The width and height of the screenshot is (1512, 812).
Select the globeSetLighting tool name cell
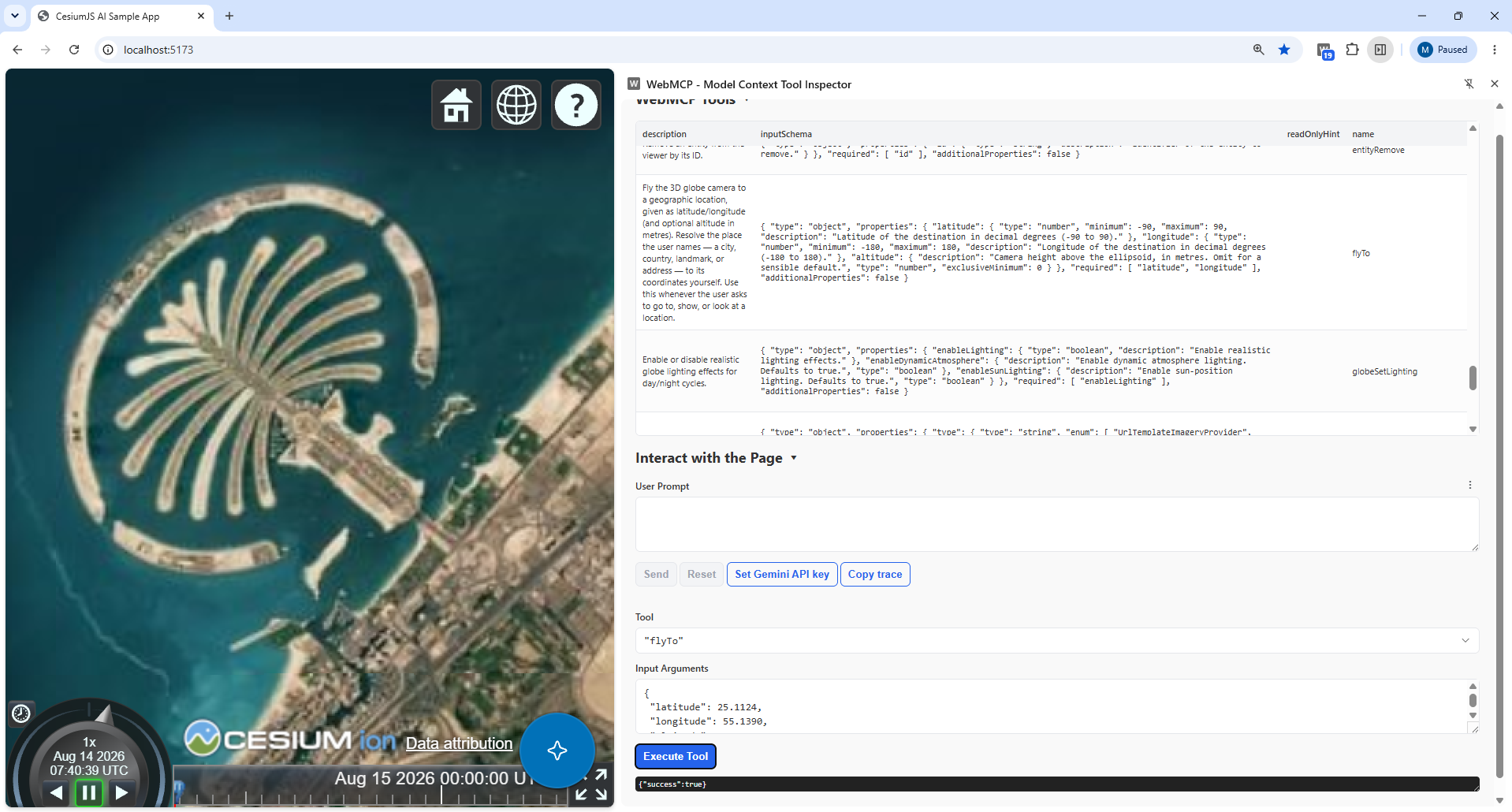click(1384, 371)
